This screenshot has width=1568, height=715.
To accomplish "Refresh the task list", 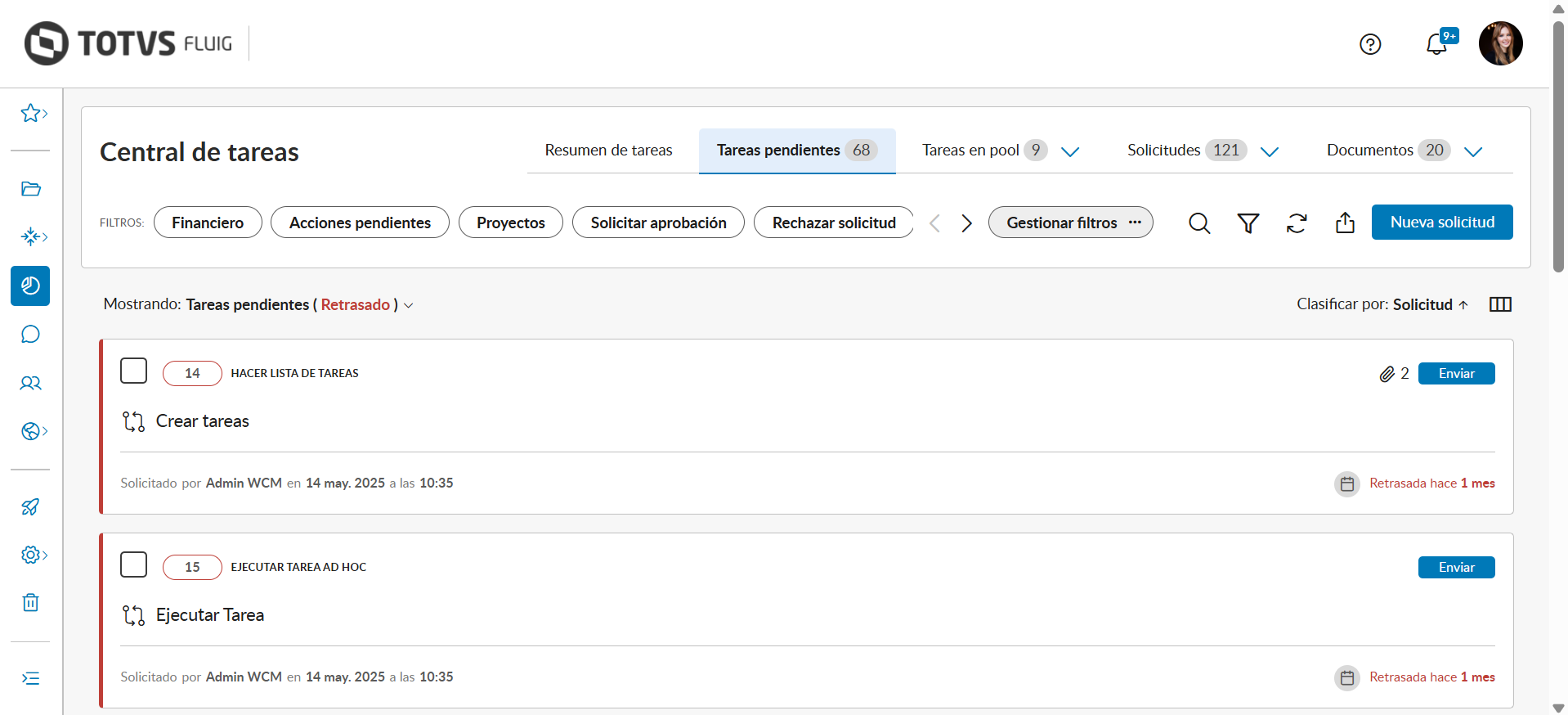I will click(x=1297, y=223).
